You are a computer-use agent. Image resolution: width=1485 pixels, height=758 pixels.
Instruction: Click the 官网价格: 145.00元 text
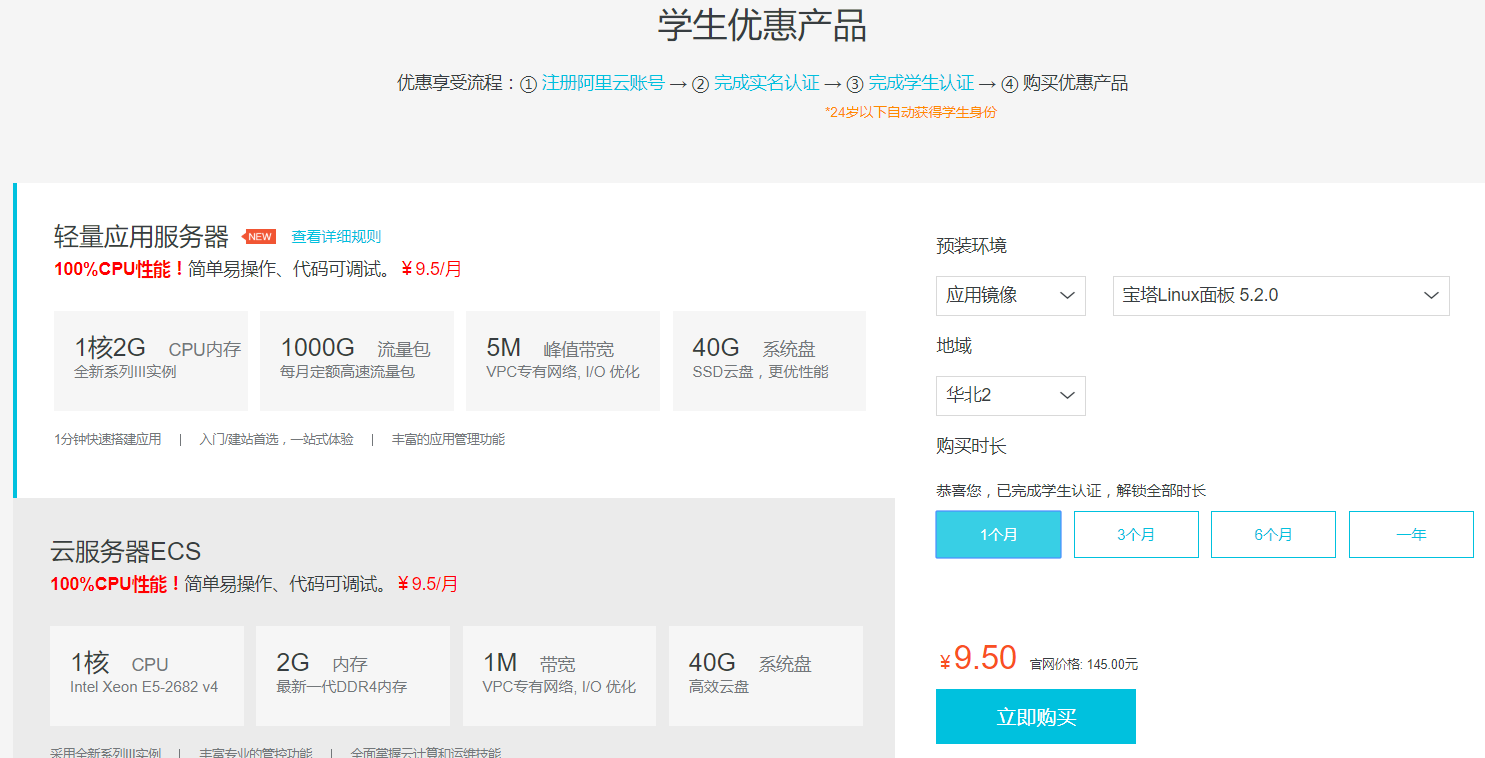click(x=1084, y=664)
